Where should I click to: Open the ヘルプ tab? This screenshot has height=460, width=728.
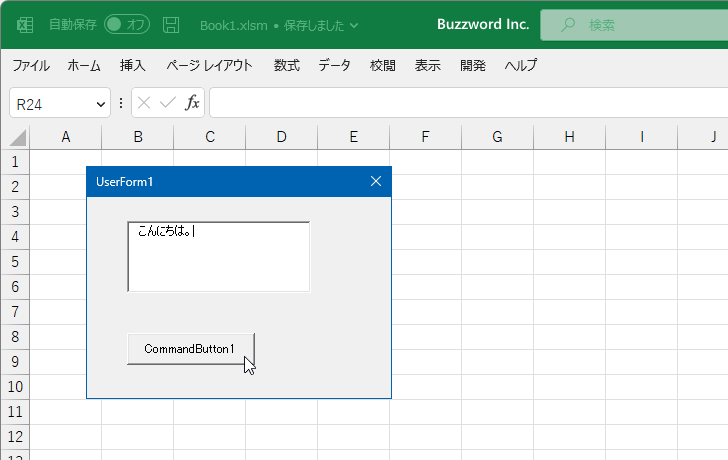click(521, 65)
